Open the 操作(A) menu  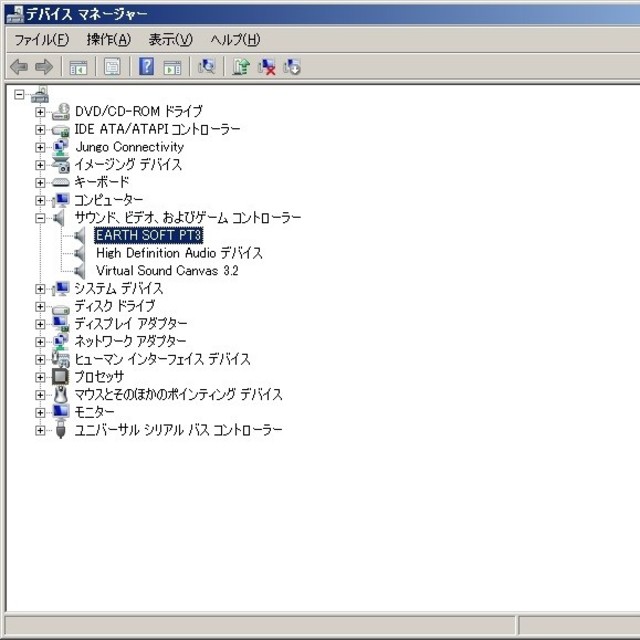(109, 40)
